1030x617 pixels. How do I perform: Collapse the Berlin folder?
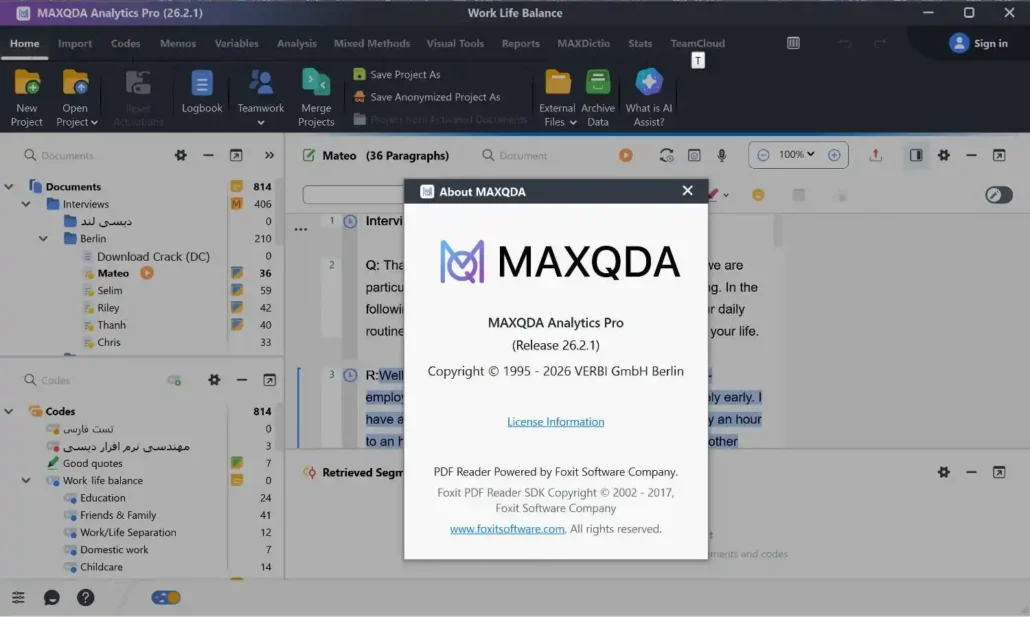[43, 239]
